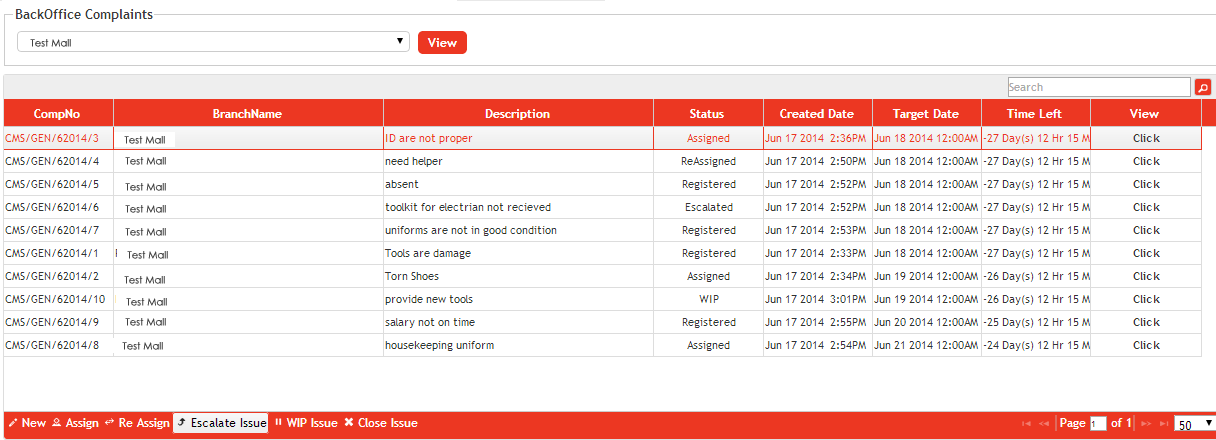Click the page number input box

[1098, 424]
